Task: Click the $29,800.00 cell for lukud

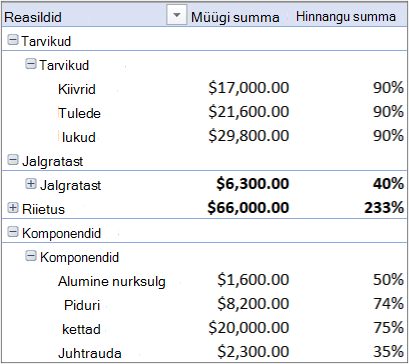Action: (249, 136)
